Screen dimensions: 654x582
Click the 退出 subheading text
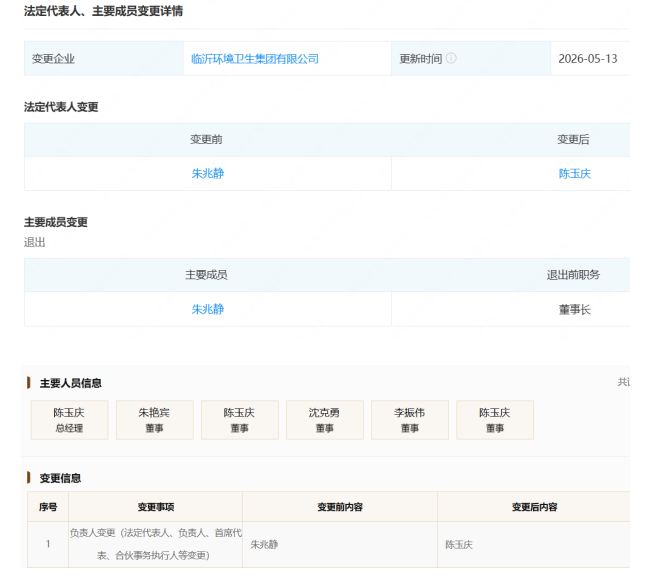click(35, 242)
